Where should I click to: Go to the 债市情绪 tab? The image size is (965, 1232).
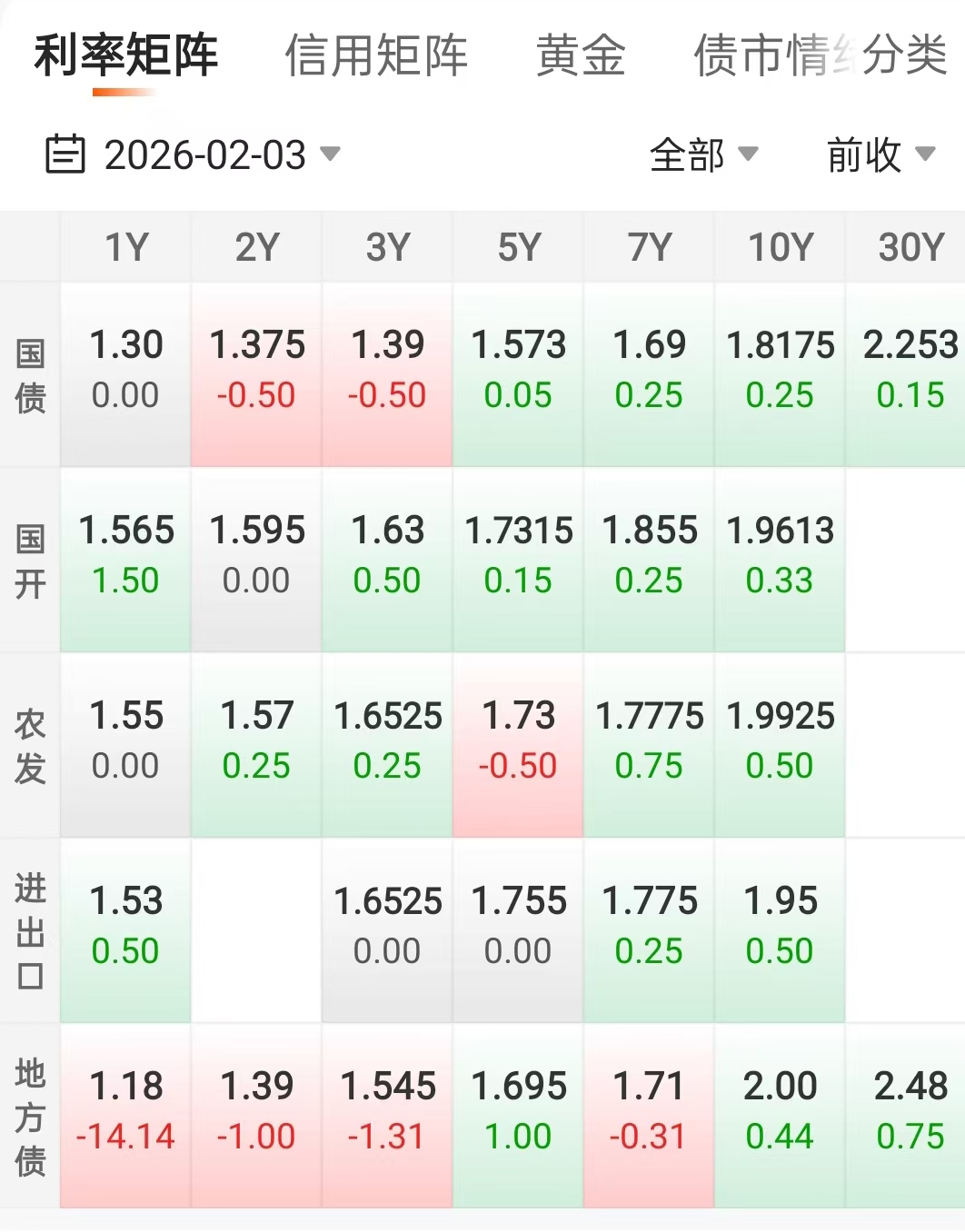point(761,55)
